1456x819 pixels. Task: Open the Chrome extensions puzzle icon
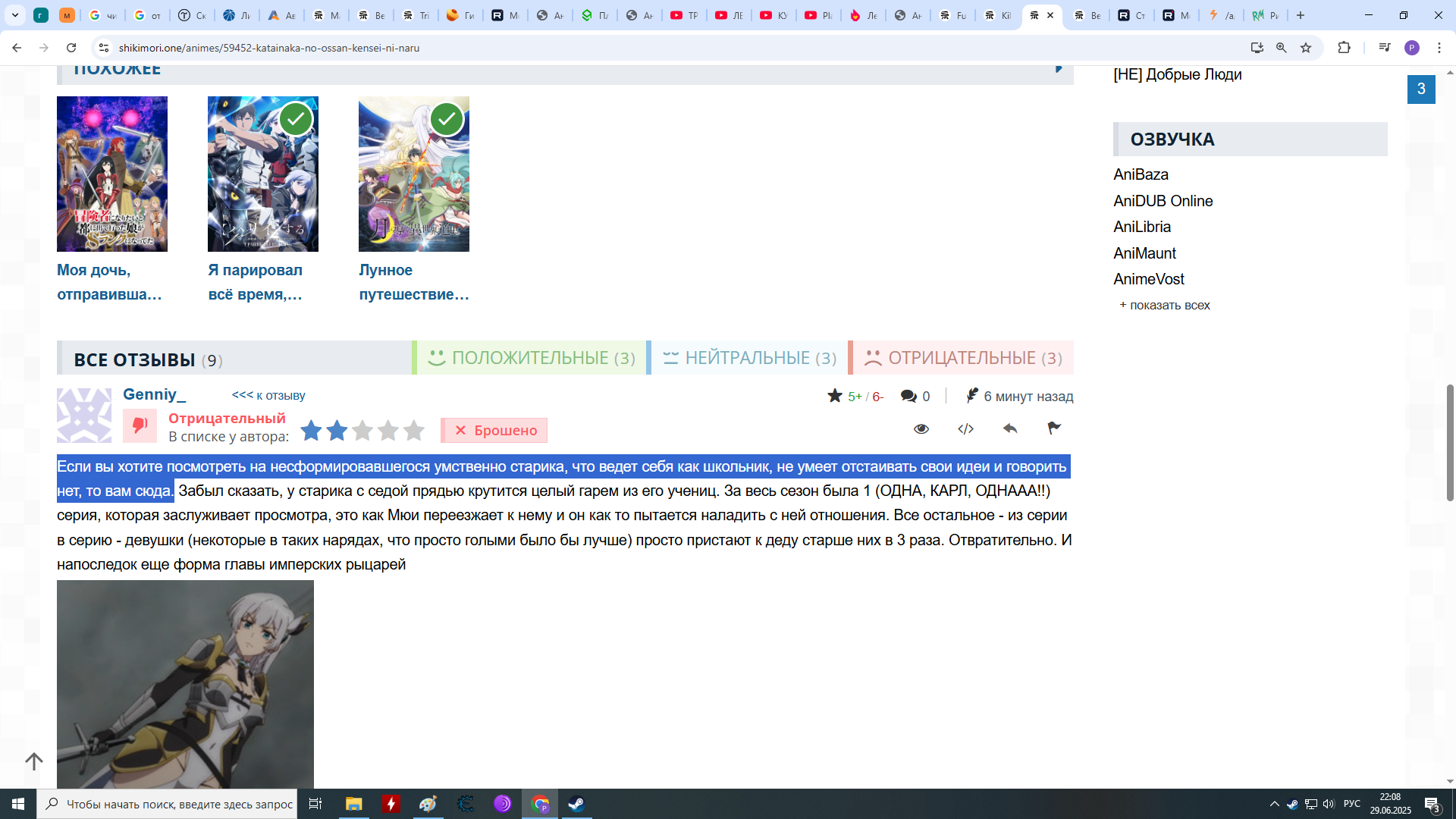pos(1344,48)
